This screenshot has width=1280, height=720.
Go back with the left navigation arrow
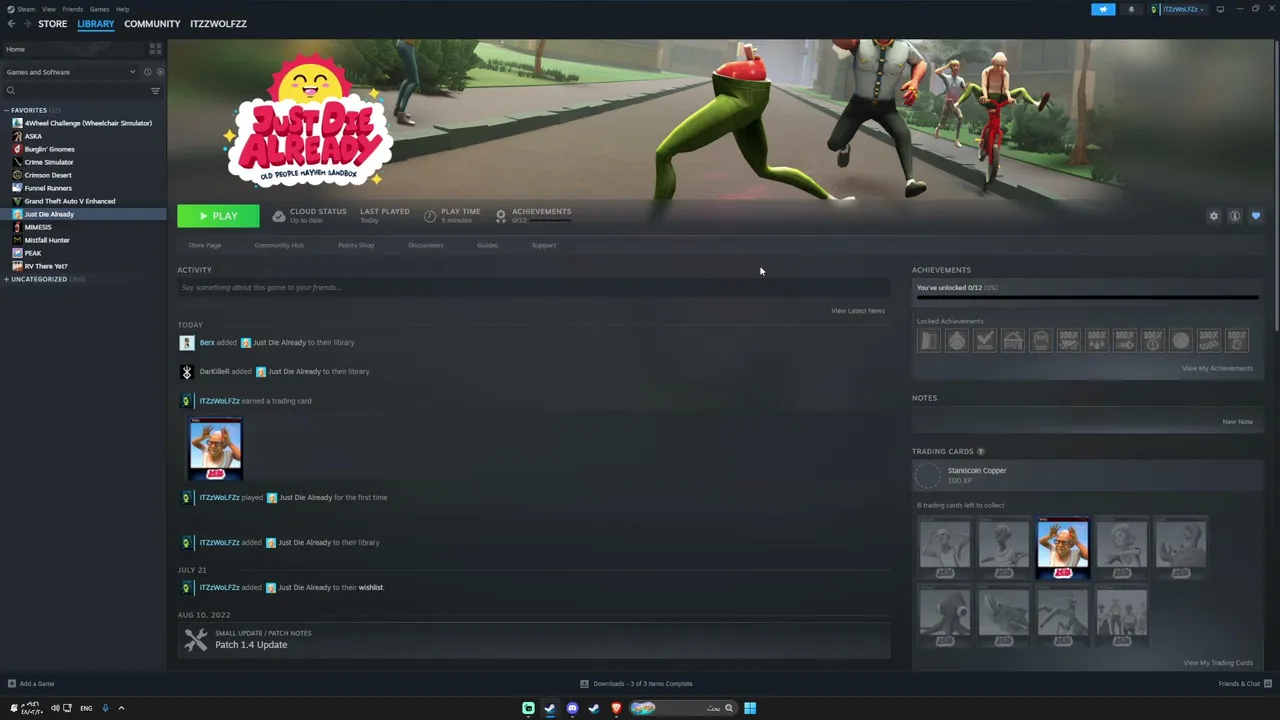tap(11, 24)
